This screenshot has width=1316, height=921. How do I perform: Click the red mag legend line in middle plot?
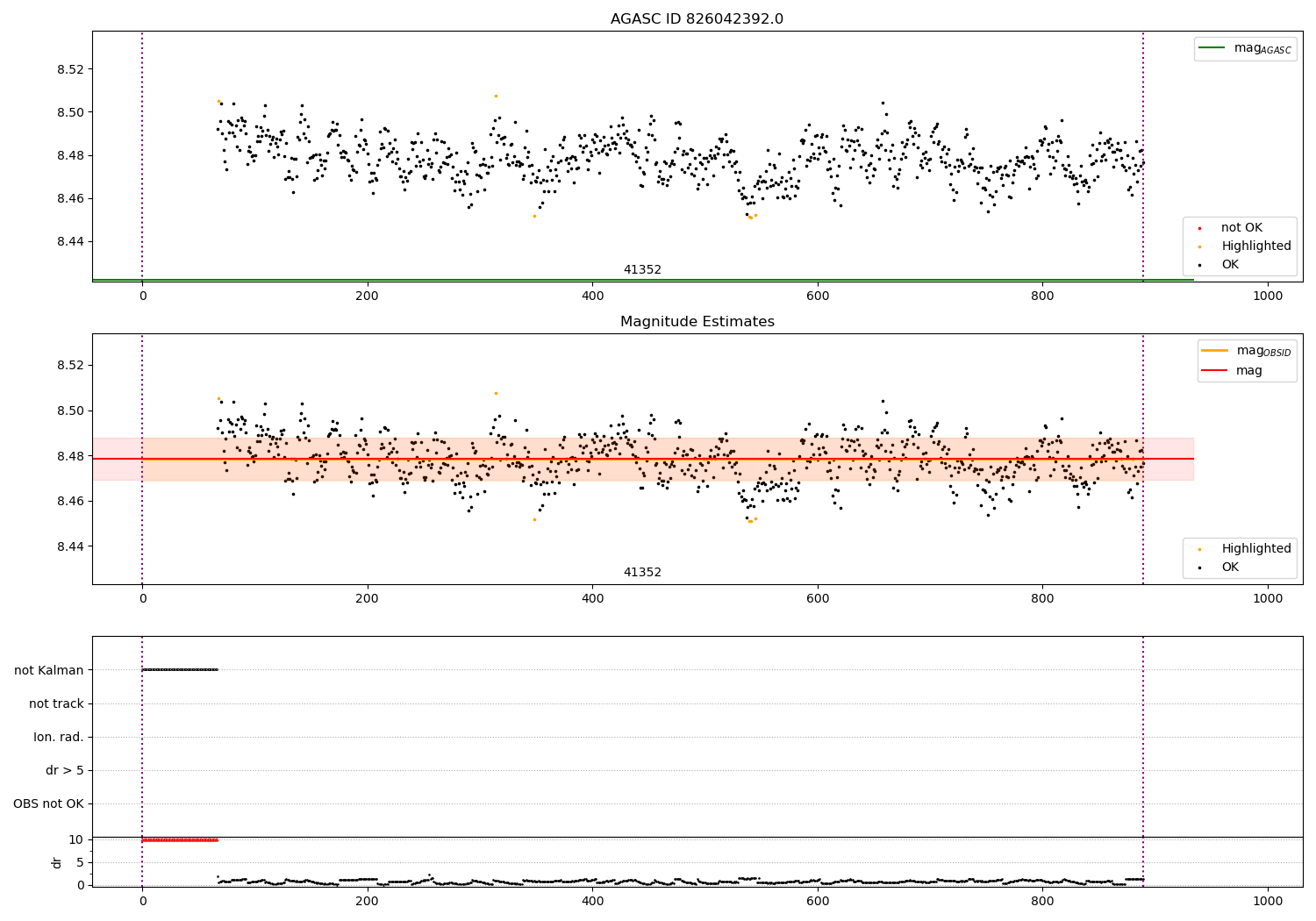(x=1215, y=371)
